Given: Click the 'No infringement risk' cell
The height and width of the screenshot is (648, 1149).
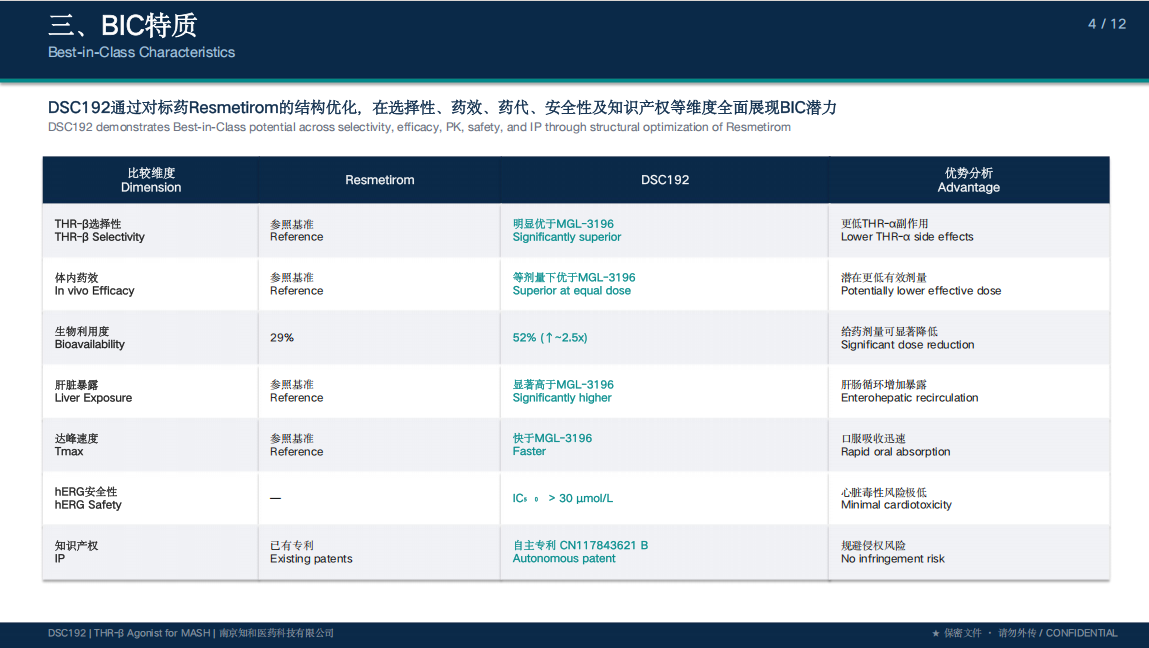Looking at the screenshot, I should (x=893, y=551).
